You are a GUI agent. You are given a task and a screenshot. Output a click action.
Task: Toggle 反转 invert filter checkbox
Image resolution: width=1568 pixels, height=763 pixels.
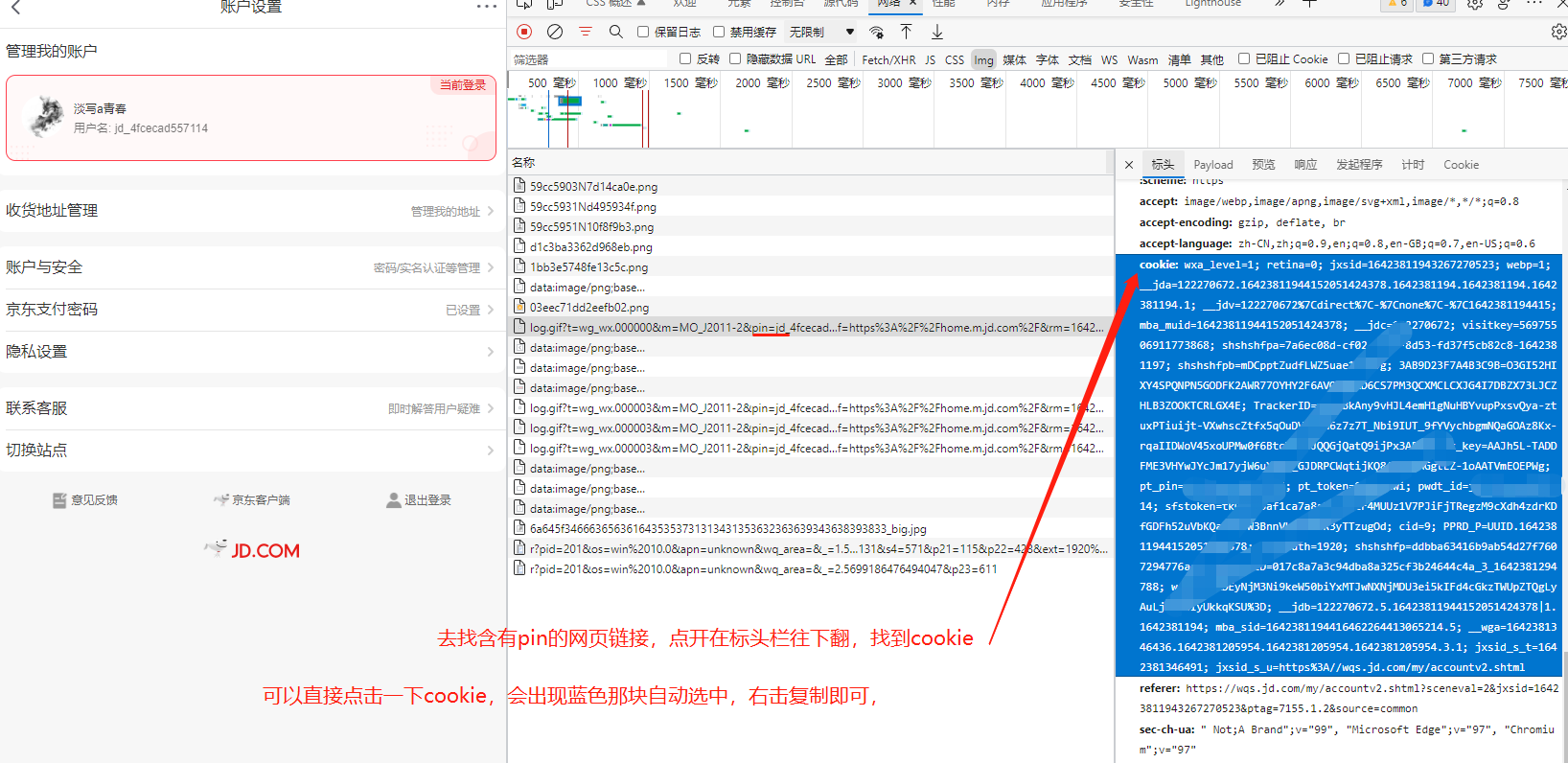(685, 58)
